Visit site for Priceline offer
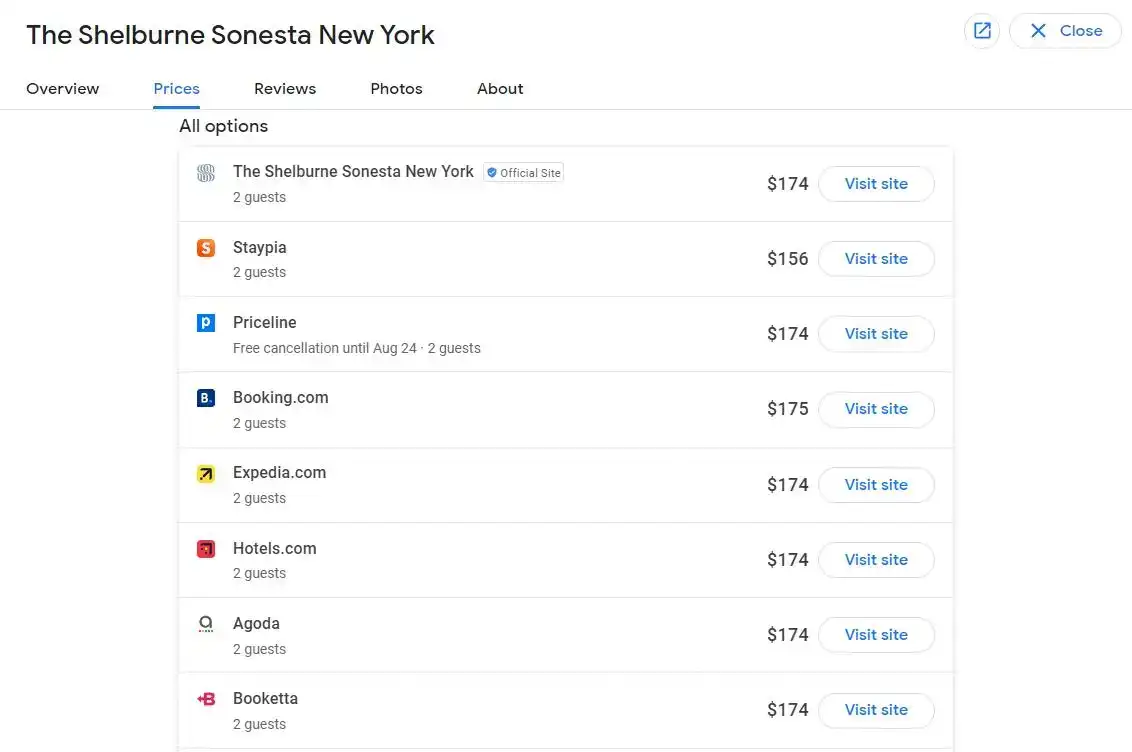The width and height of the screenshot is (1132, 752). coord(876,334)
